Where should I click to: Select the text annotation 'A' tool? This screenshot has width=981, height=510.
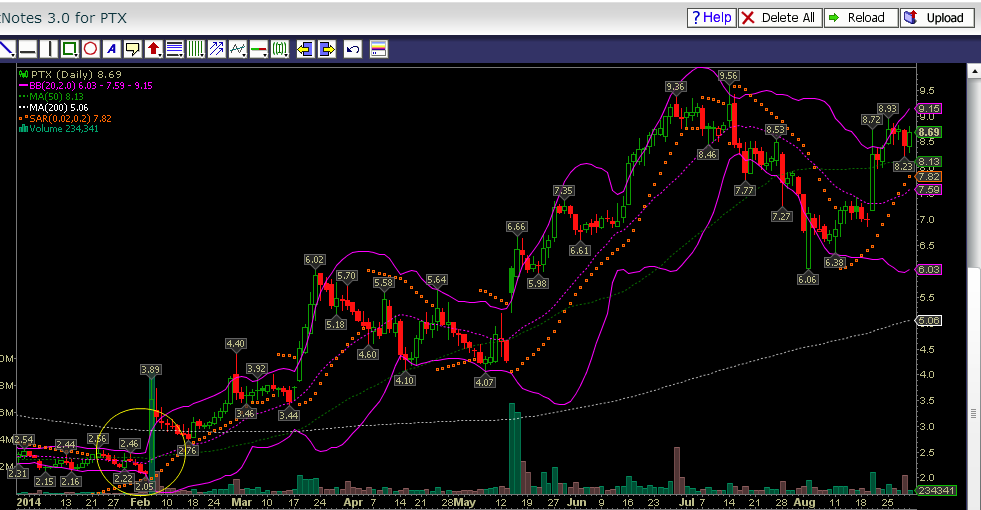(111, 48)
